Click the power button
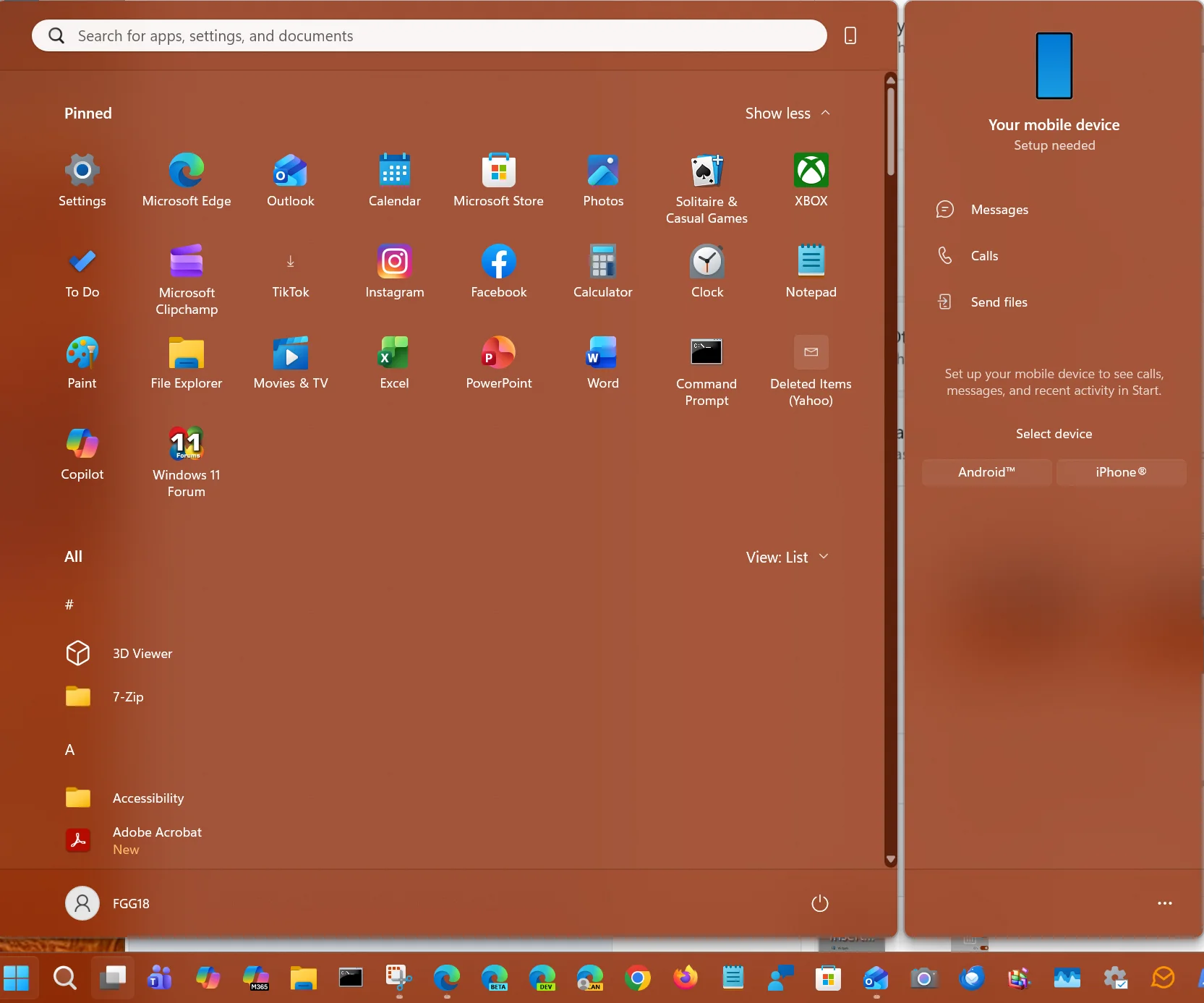Image resolution: width=1204 pixels, height=1003 pixels. point(819,903)
